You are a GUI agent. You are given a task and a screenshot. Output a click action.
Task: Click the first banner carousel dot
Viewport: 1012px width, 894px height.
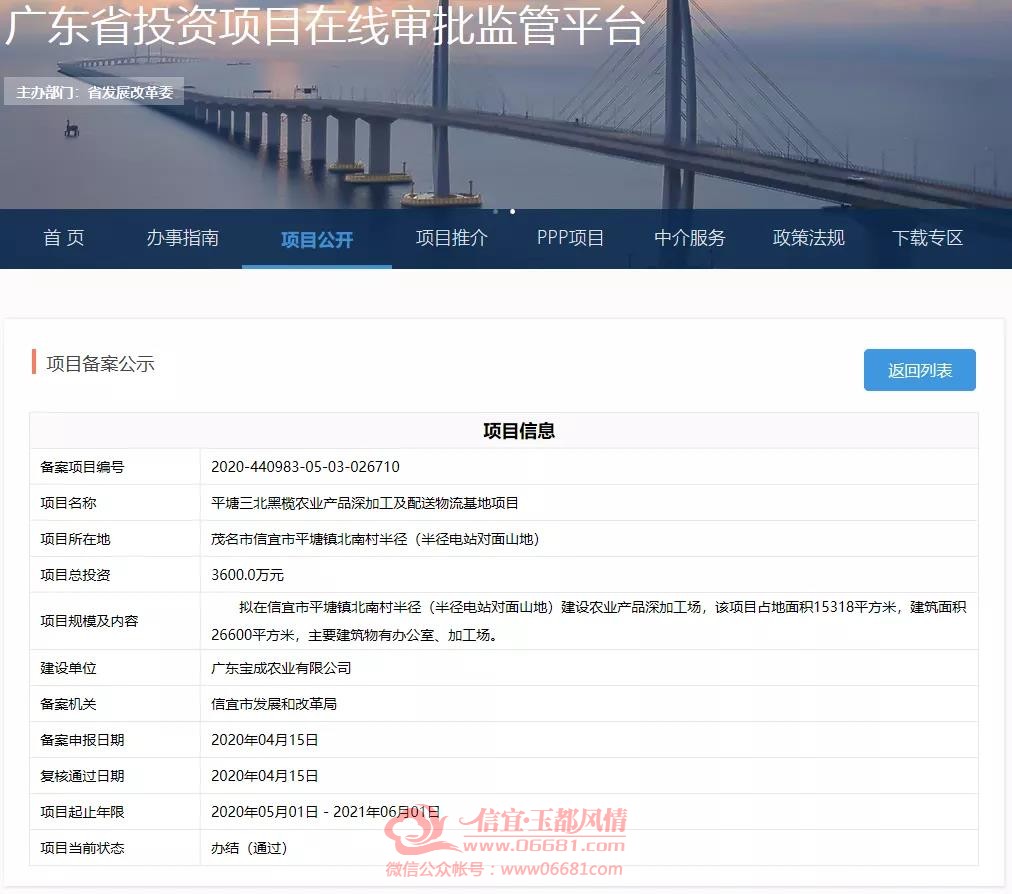[x=496, y=211]
